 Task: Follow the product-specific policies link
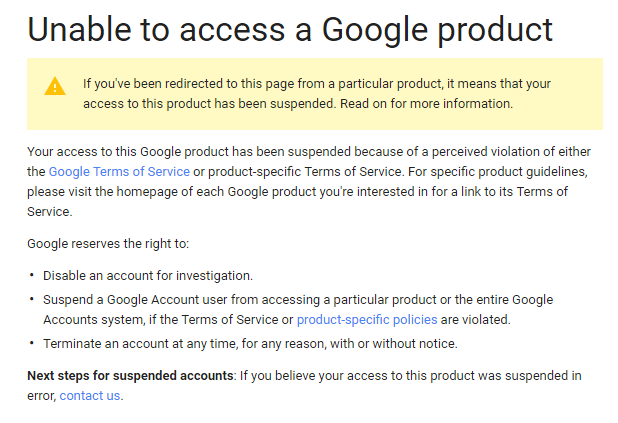click(367, 320)
